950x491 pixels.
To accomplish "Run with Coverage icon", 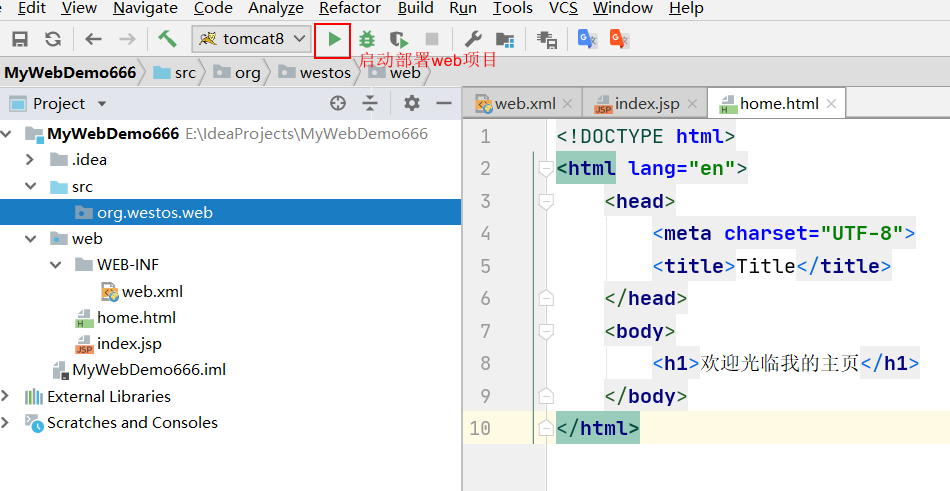I will click(x=399, y=39).
